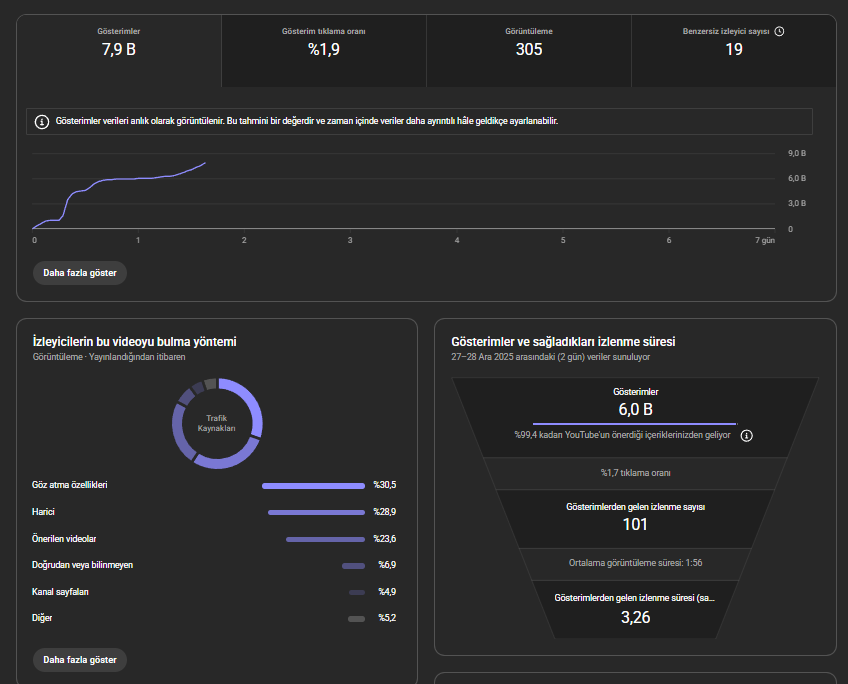Click the end of the impressions line graph
The image size is (848, 684).
click(x=205, y=163)
